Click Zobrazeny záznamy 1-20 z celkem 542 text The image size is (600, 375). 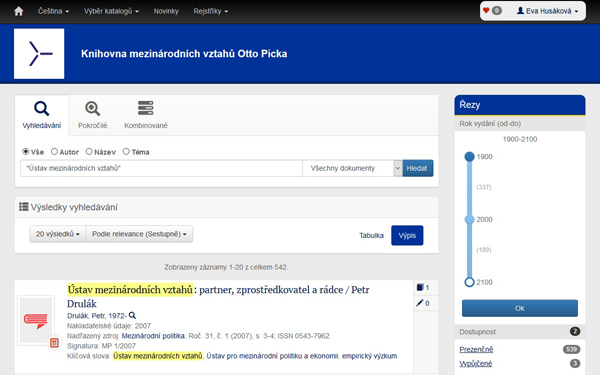(226, 267)
